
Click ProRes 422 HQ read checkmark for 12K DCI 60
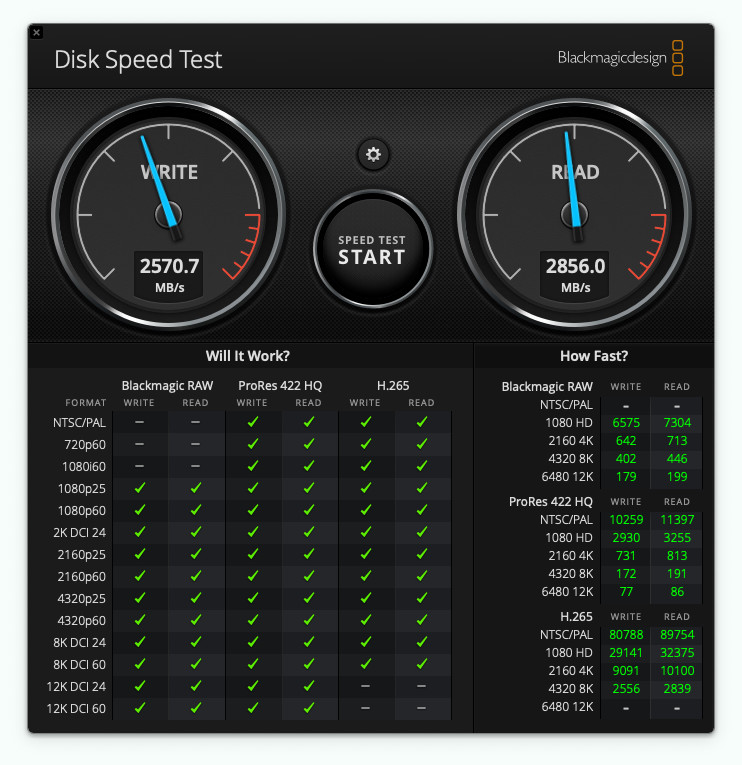click(x=309, y=708)
